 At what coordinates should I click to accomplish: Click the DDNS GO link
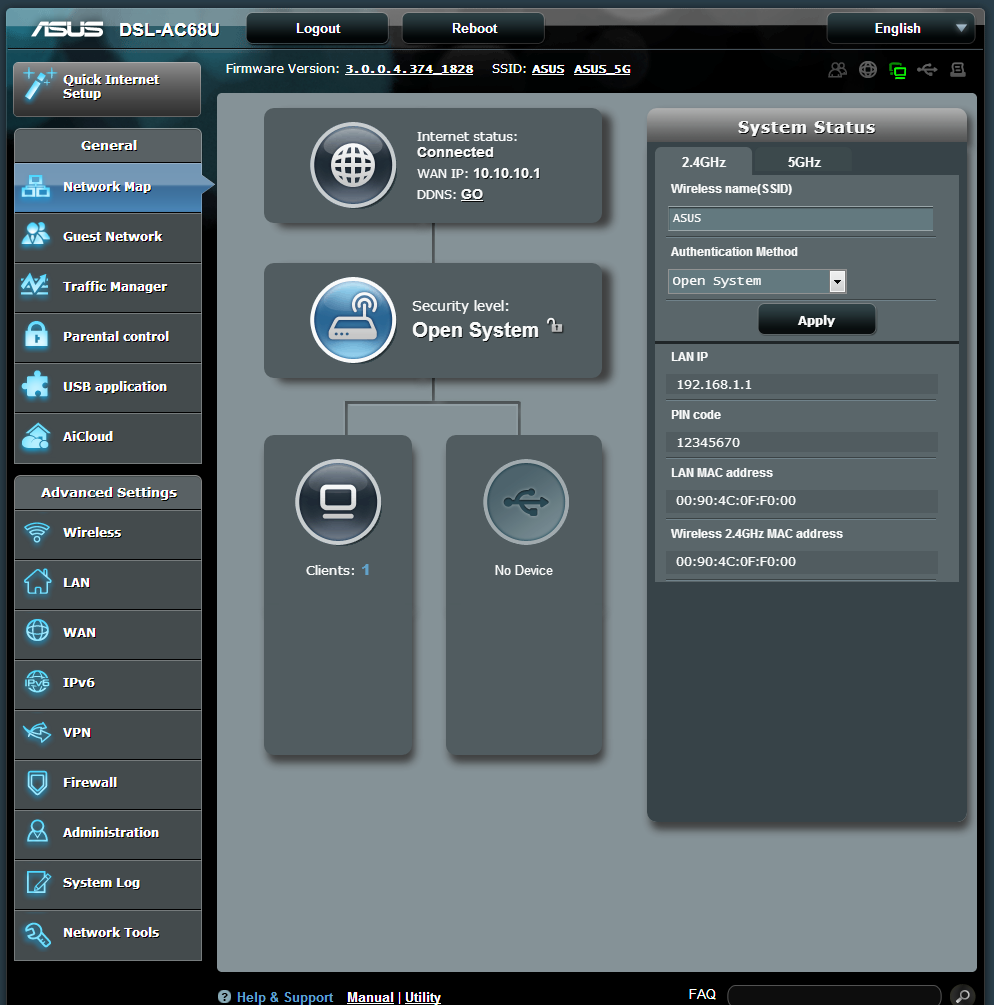click(x=472, y=194)
